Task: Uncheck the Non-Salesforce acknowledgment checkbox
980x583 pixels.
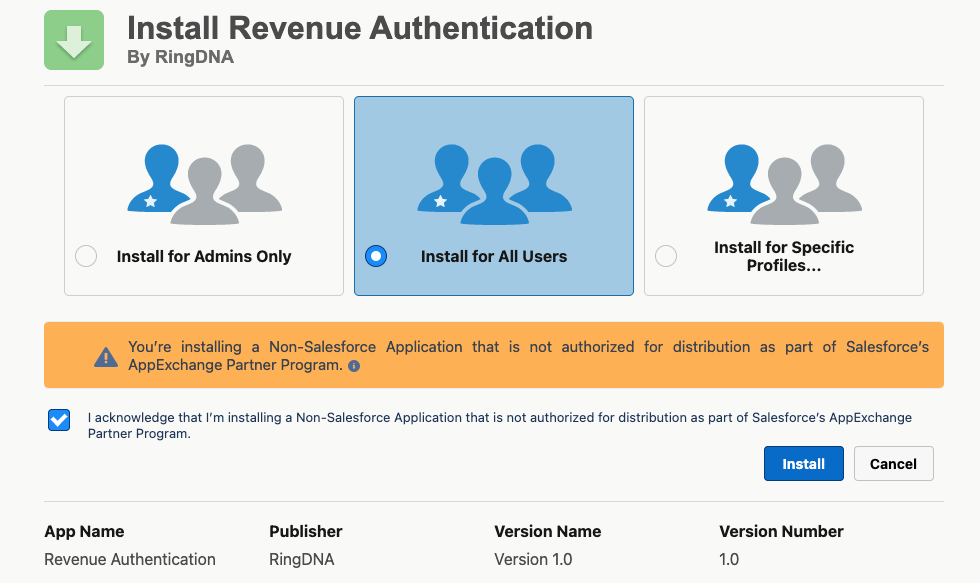Action: coord(59,420)
